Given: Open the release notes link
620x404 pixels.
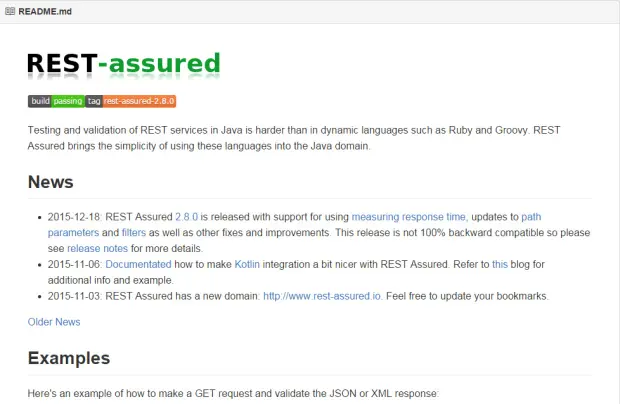Looking at the screenshot, I should pyautogui.click(x=97, y=249).
